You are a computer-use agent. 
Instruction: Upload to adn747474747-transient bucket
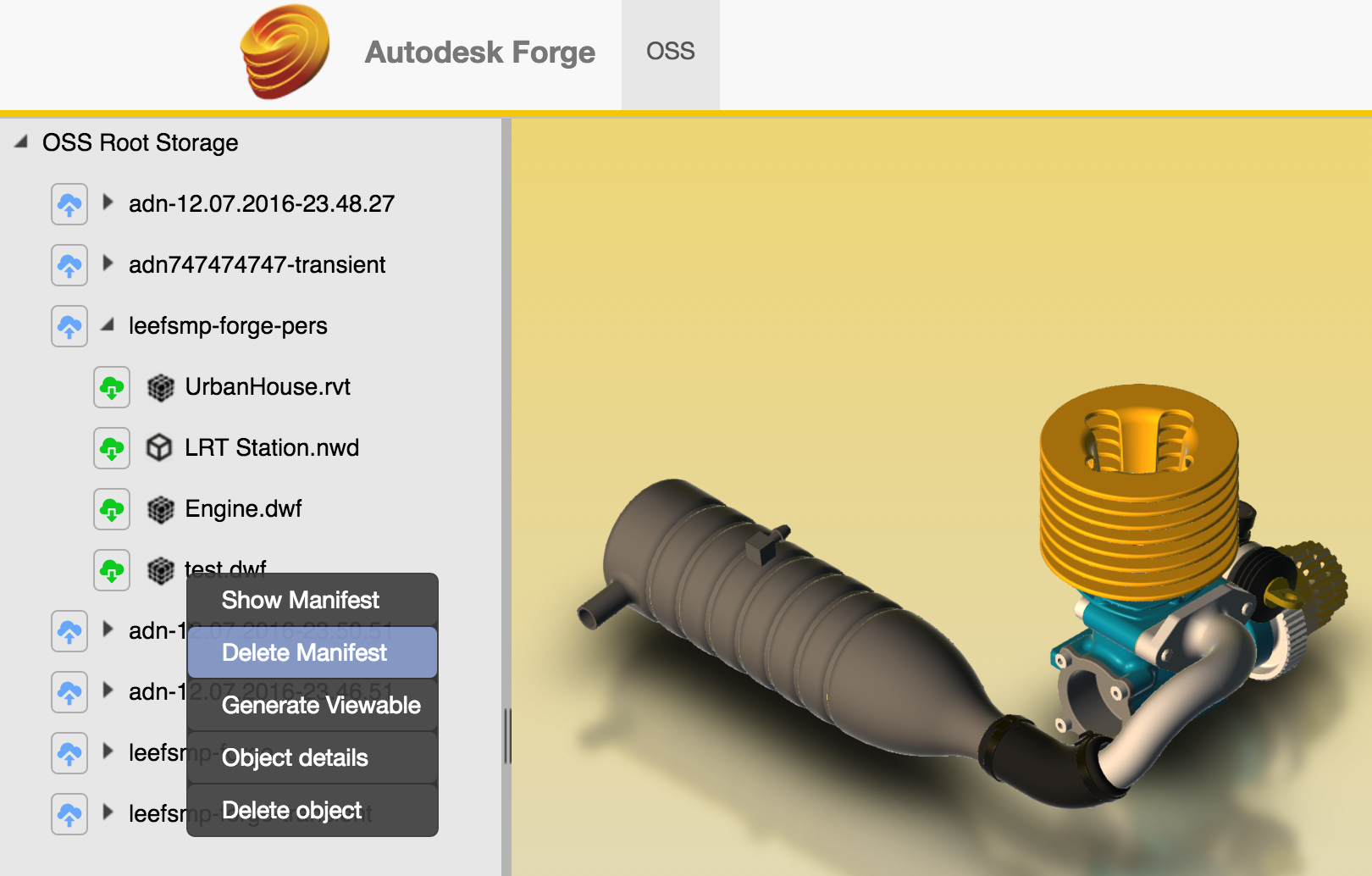tap(69, 265)
